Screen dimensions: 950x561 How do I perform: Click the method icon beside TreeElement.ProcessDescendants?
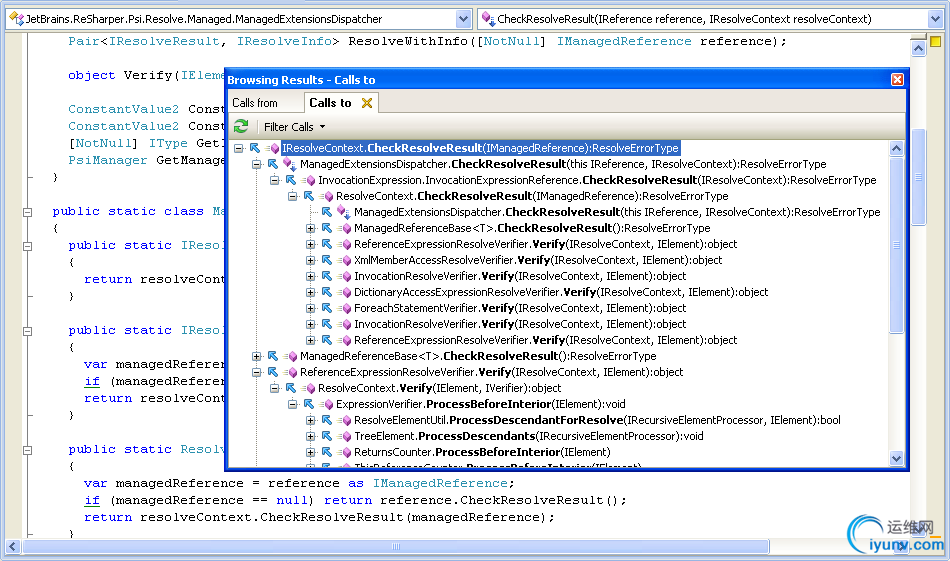[x=345, y=437]
